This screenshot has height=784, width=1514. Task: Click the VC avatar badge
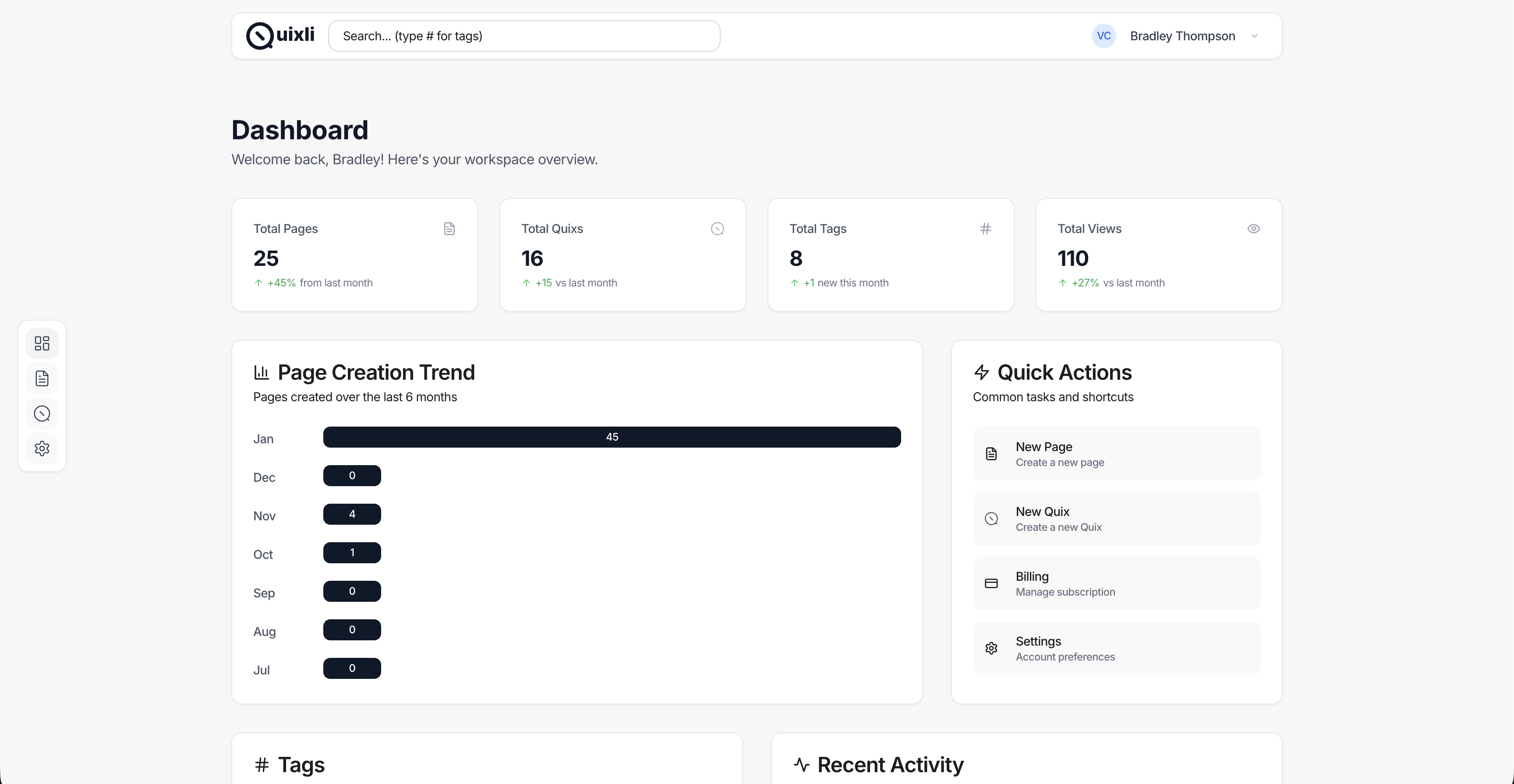(1103, 36)
